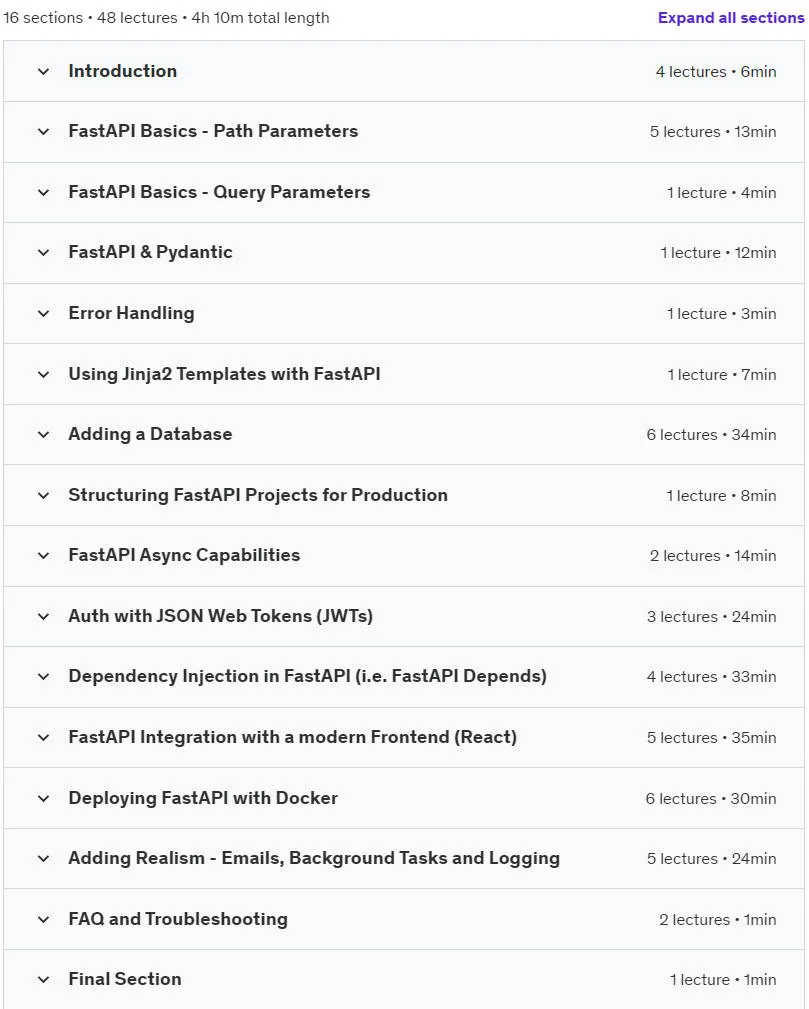Open Structuring FastAPI Projects for Production title
Image resolution: width=809 pixels, height=1009 pixels.
258,495
